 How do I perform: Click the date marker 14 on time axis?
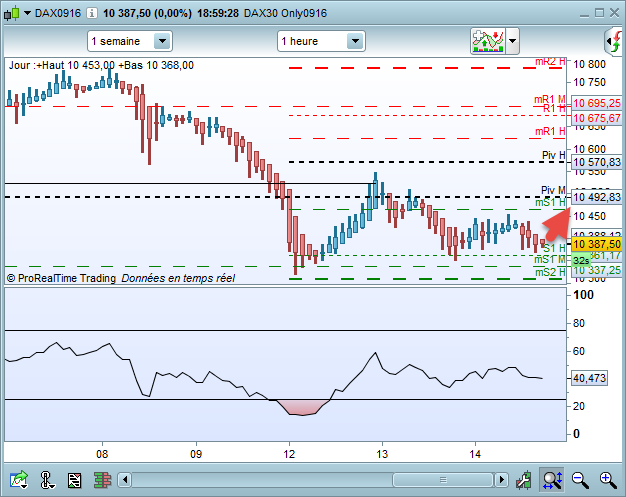pyautogui.click(x=475, y=454)
